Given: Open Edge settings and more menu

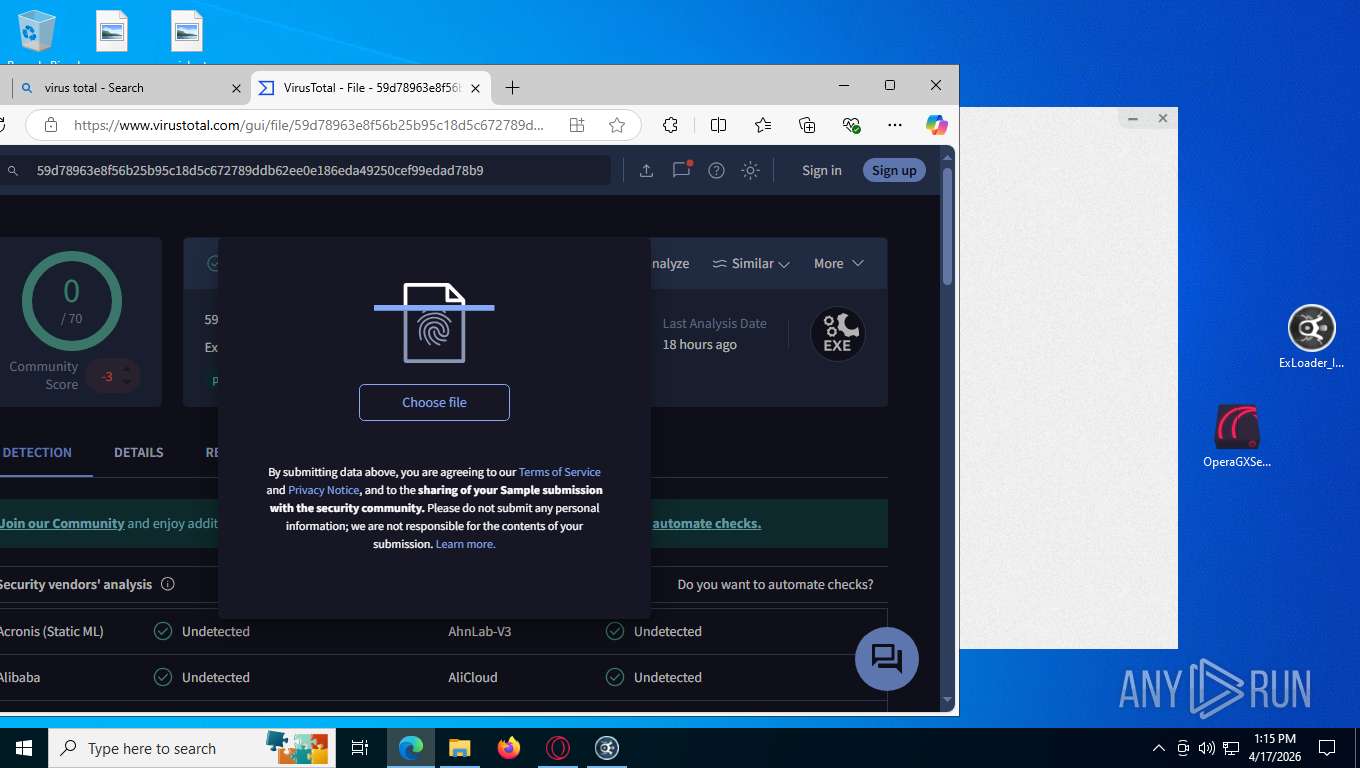Looking at the screenshot, I should (x=895, y=125).
